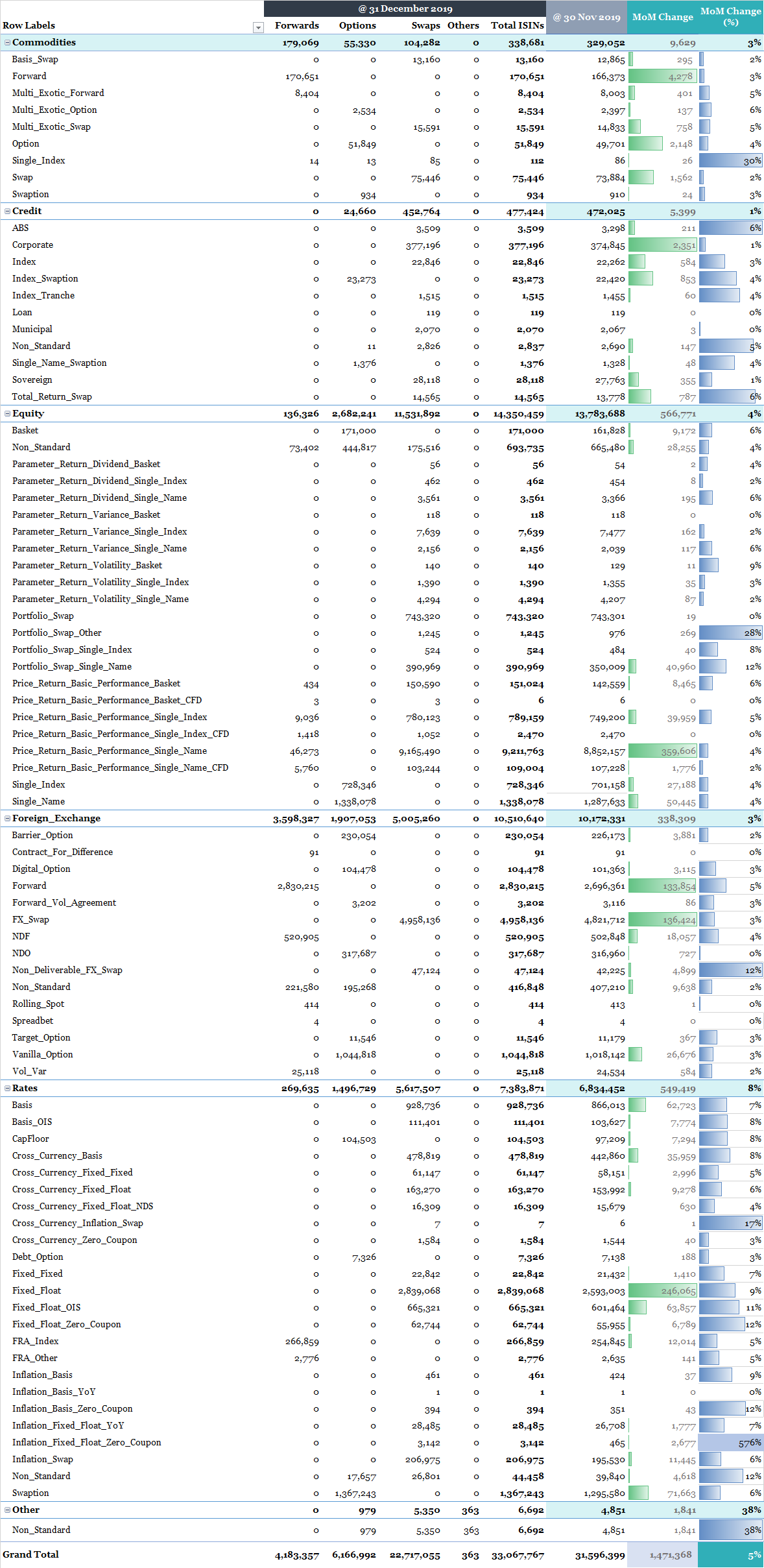
Task: Click the Grand Total row label
Action: [x=30, y=1554]
